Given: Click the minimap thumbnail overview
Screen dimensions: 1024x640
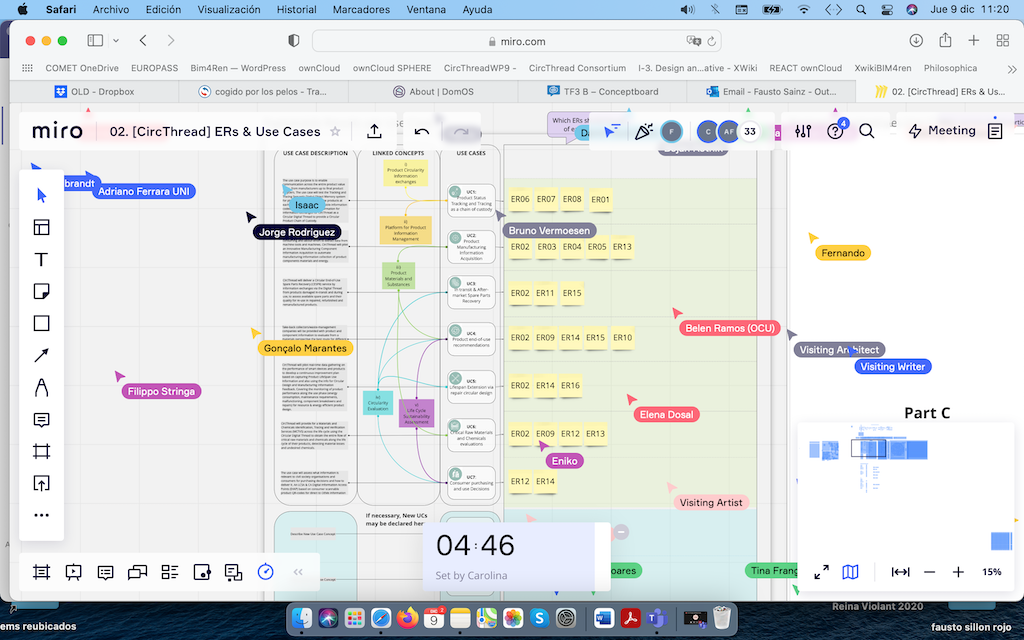Looking at the screenshot, I should coord(906,488).
